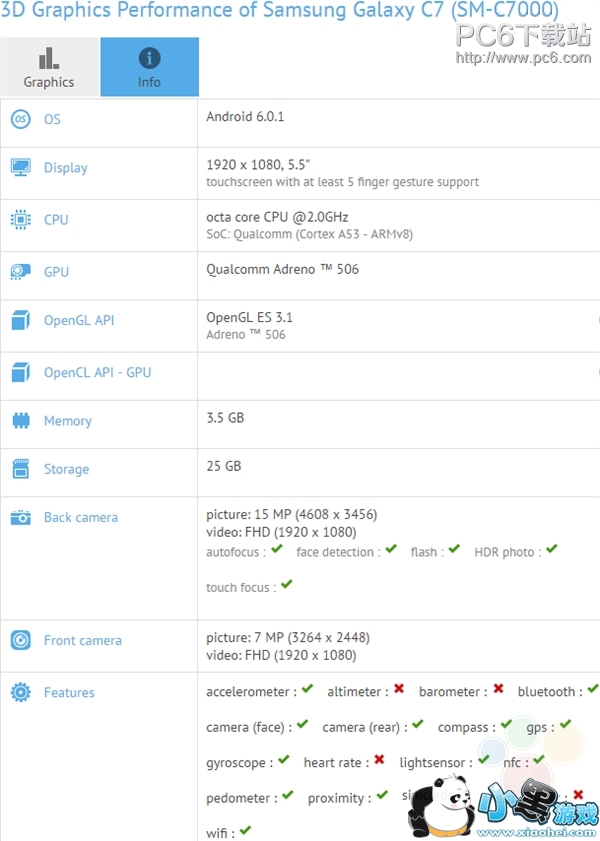Screen dimensions: 600x841
Task: Click the Features label
Action: (x=69, y=692)
